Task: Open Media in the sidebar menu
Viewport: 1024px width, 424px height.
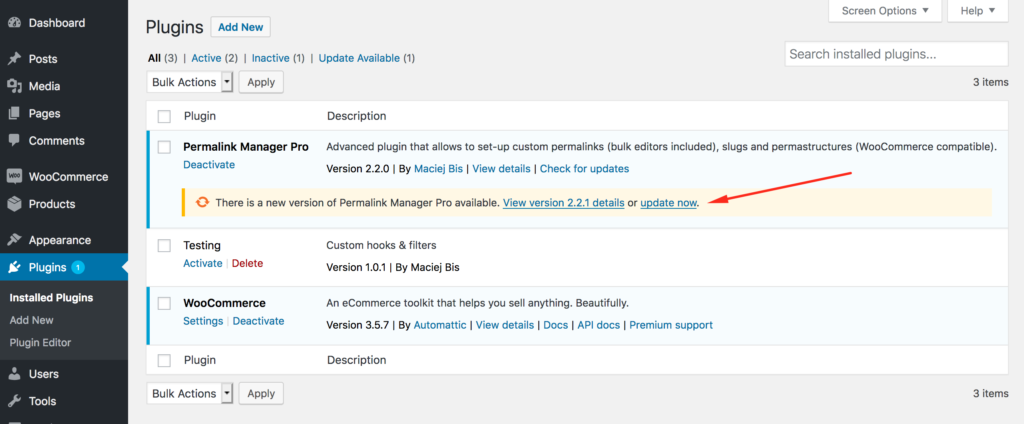Action: pos(44,86)
